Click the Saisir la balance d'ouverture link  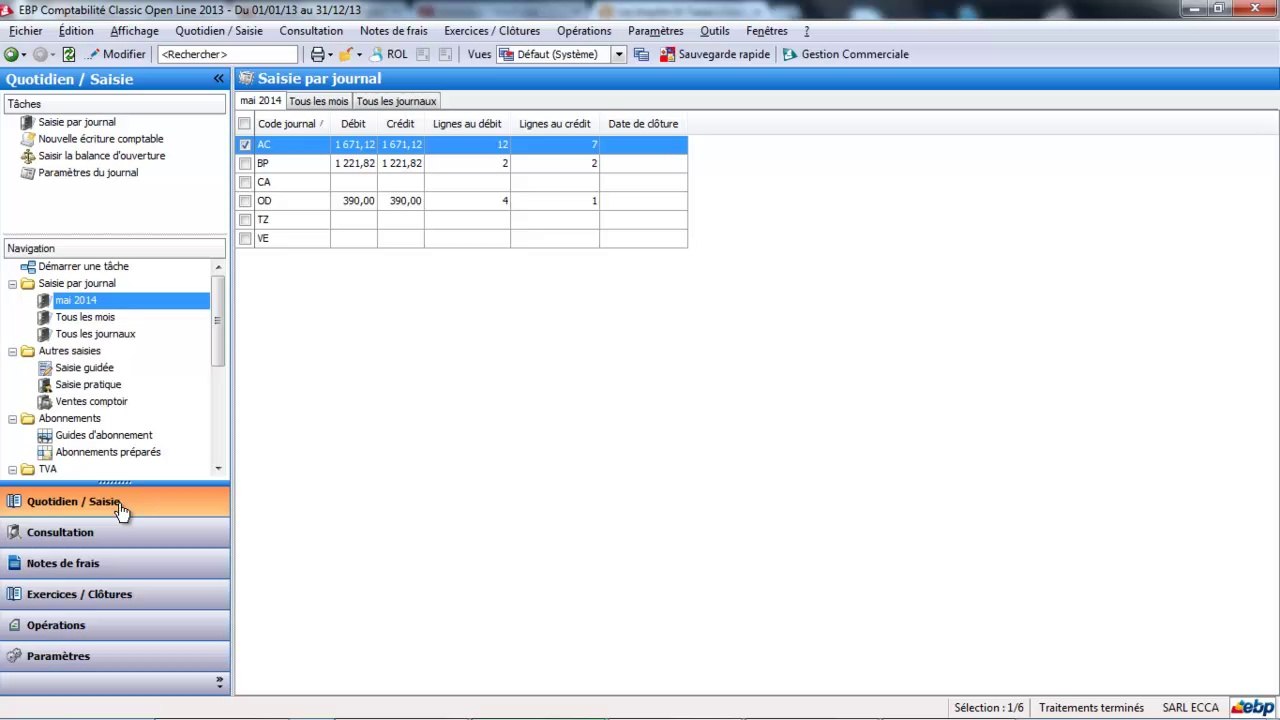point(102,156)
